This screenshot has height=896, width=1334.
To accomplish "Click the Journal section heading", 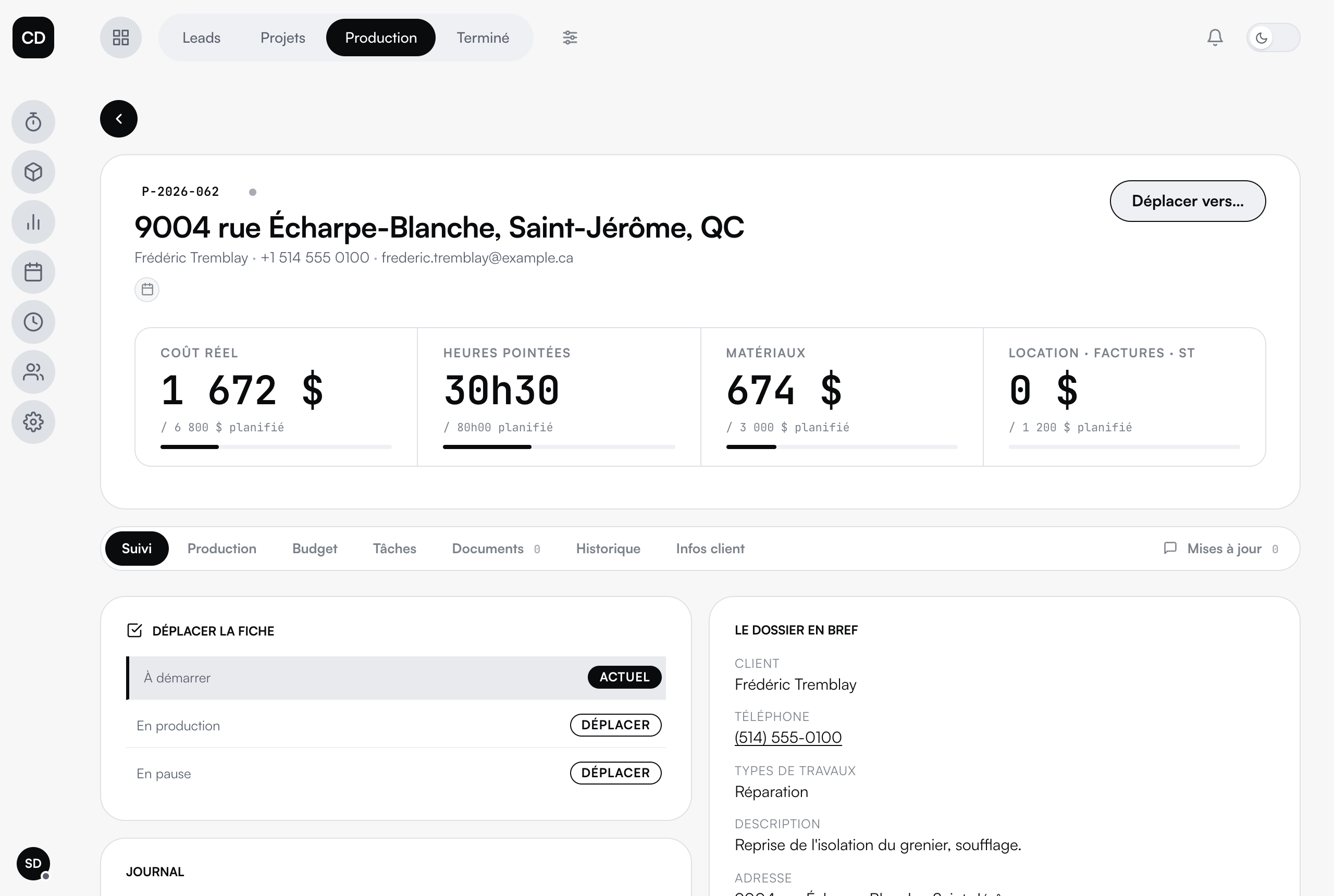I will 155,872.
